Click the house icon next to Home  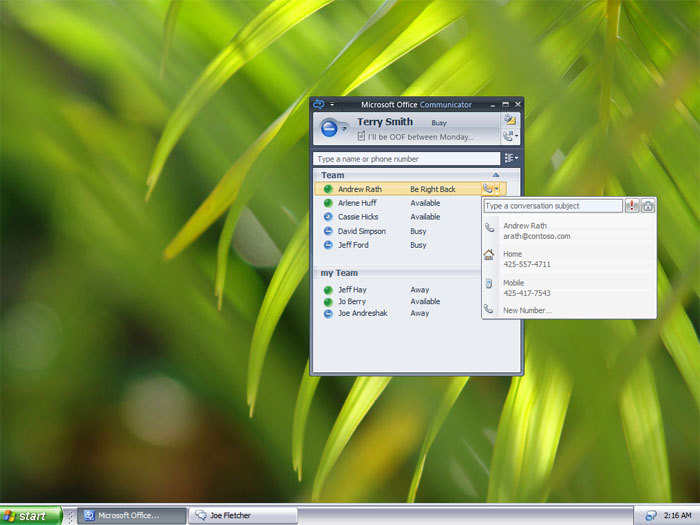click(x=489, y=255)
